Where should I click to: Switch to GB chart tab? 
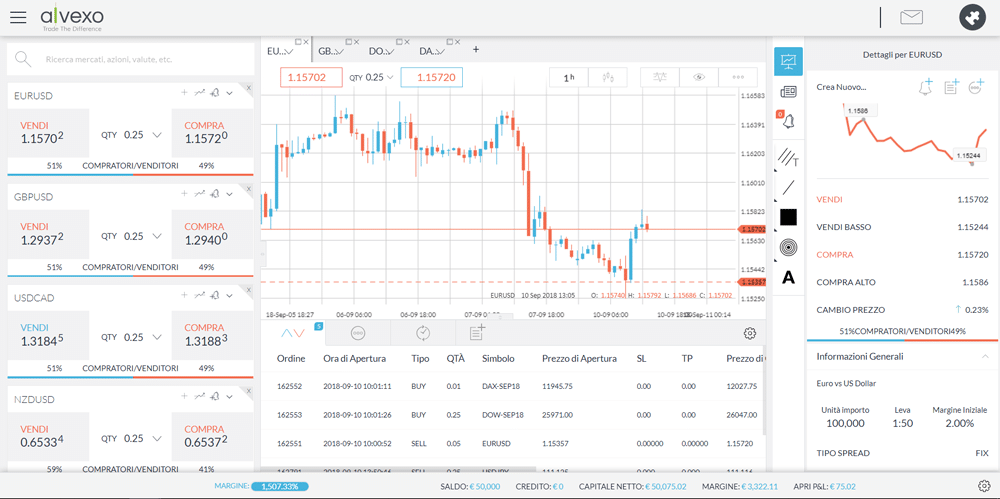331,50
